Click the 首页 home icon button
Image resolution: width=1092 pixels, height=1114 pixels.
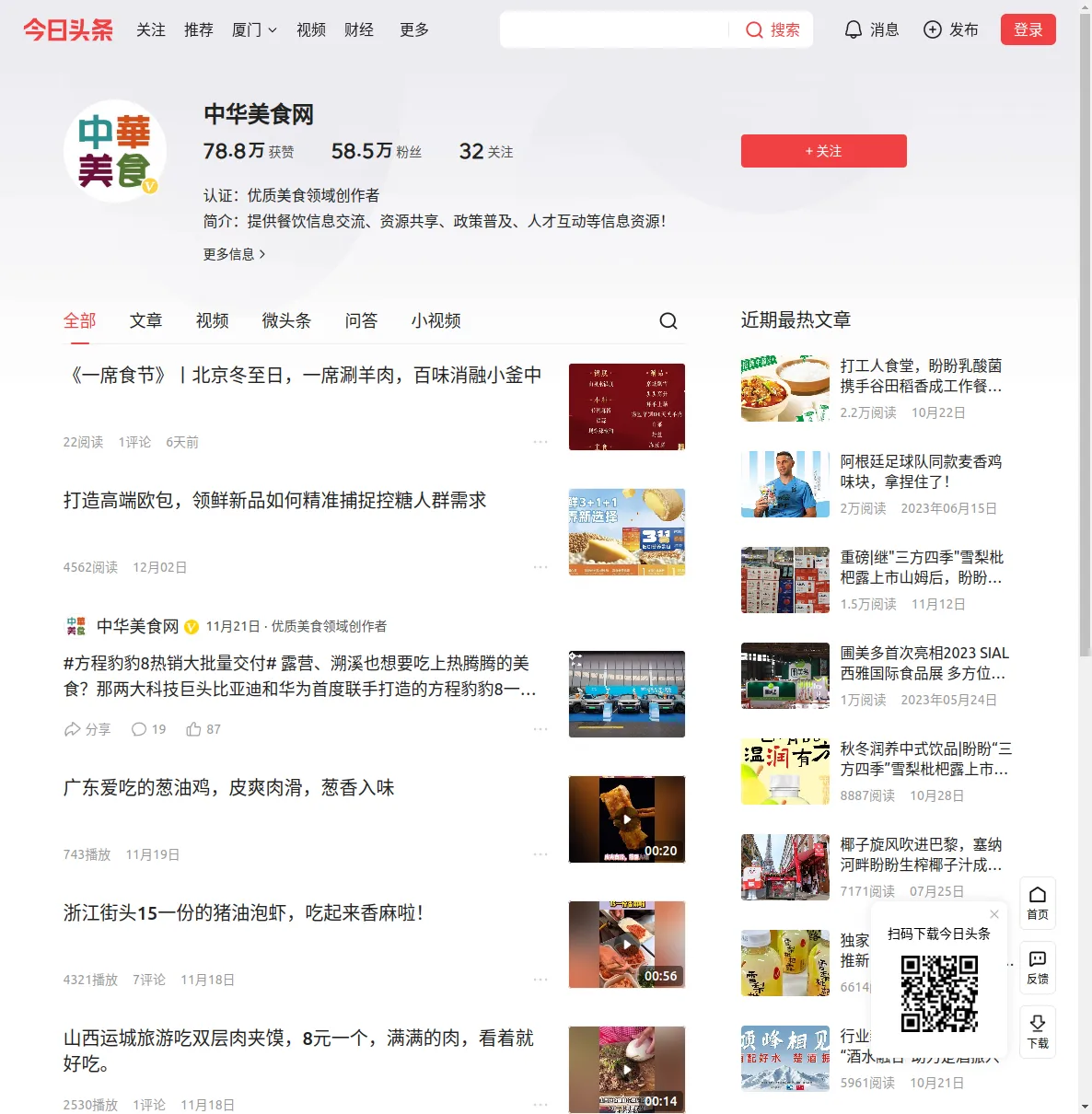click(1038, 903)
